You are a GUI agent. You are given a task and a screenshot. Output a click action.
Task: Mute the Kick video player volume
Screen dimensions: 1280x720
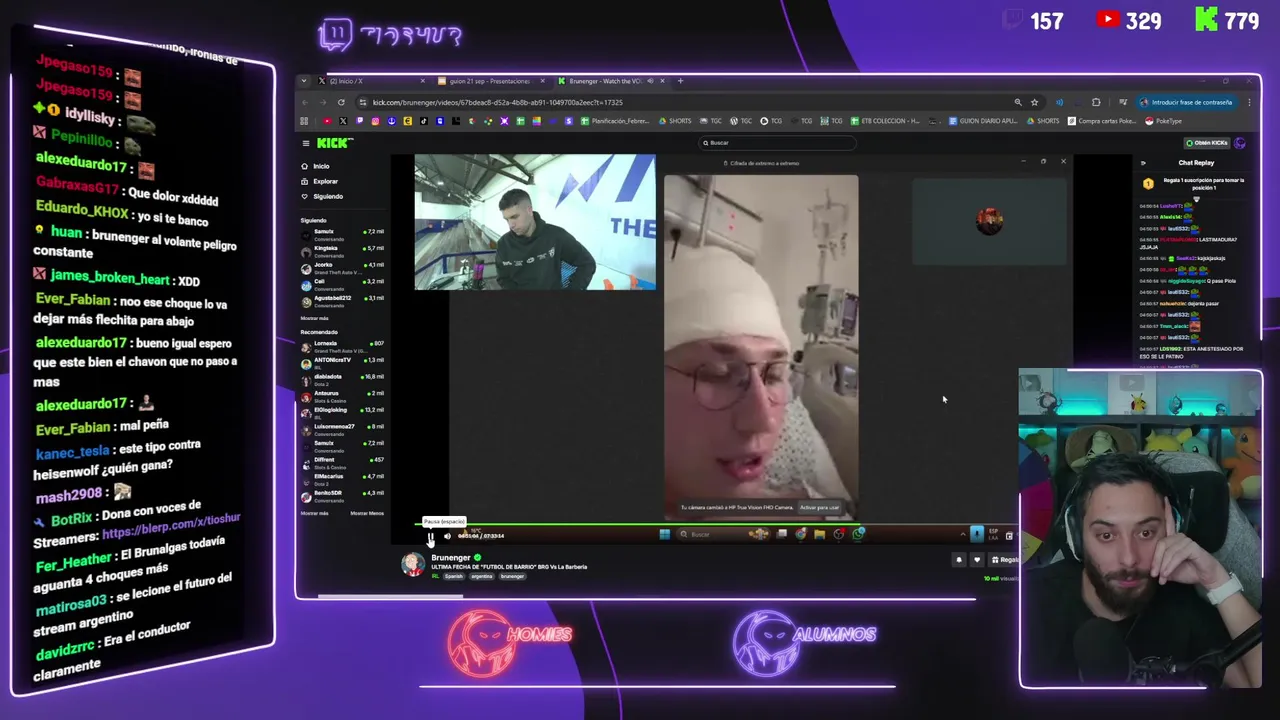pos(447,536)
